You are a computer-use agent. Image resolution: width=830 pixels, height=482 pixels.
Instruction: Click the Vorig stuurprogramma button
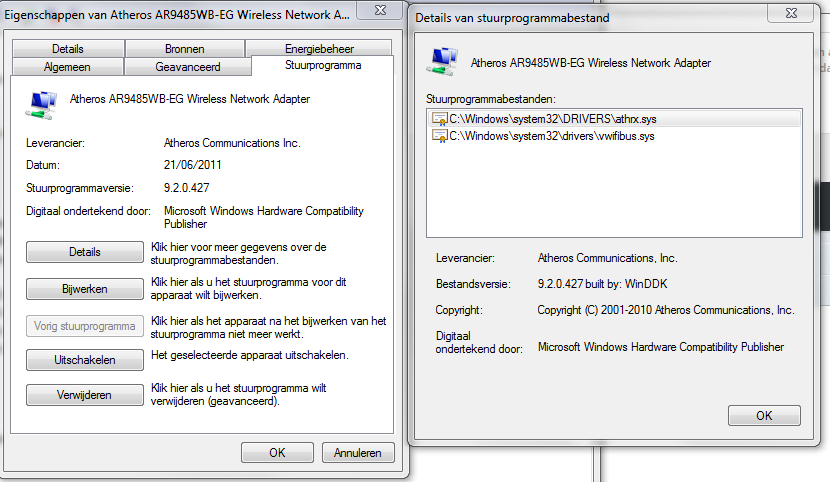click(85, 326)
